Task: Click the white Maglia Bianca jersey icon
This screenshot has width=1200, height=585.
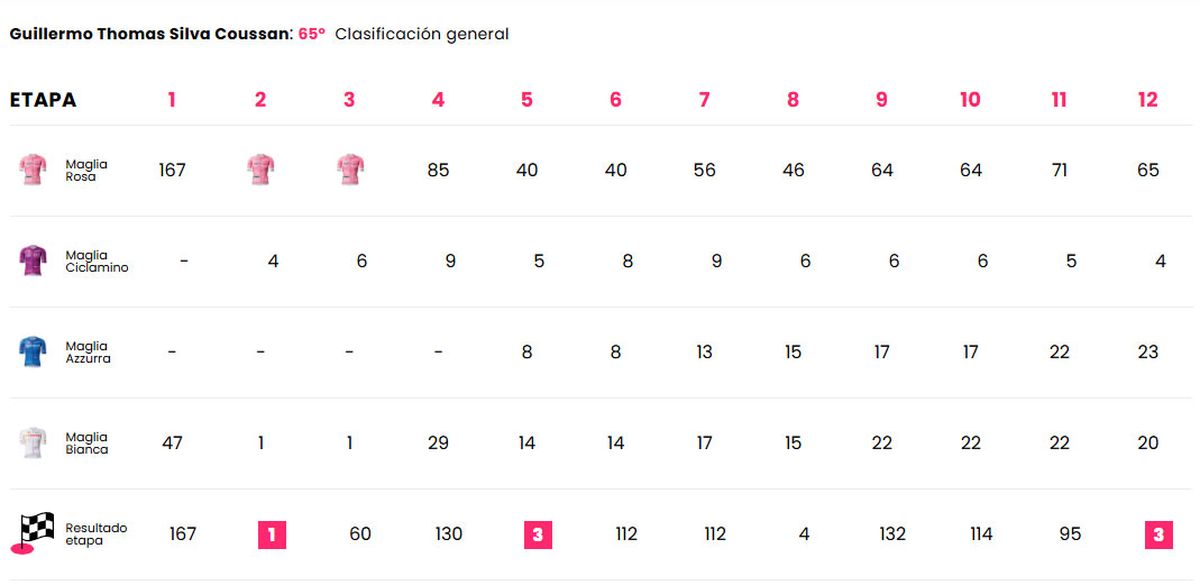Action: coord(33,443)
